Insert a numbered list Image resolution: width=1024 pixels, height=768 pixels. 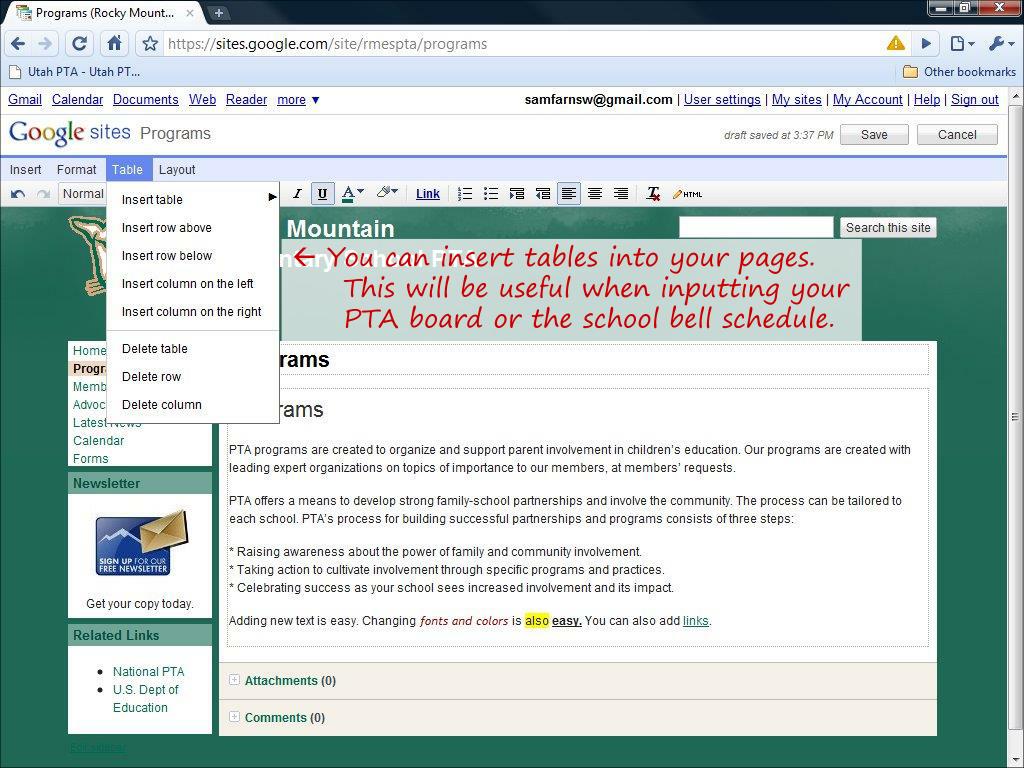point(465,193)
